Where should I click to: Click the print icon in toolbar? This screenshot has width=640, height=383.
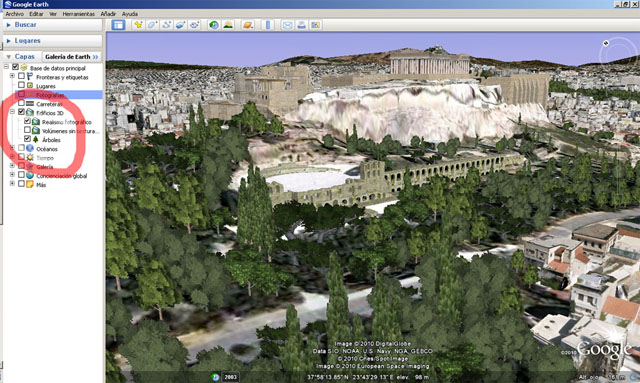[301, 25]
